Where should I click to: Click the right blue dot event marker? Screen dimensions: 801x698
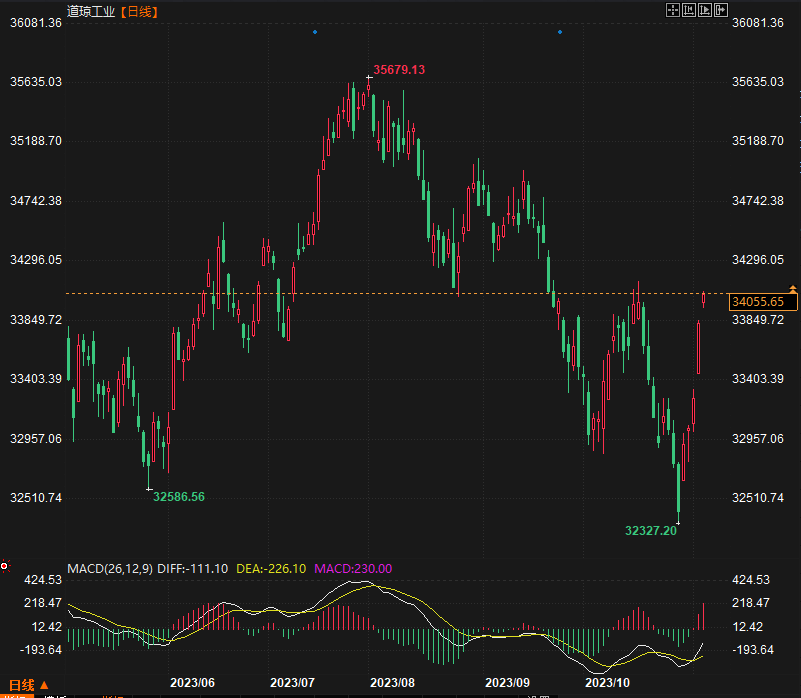coord(559,32)
